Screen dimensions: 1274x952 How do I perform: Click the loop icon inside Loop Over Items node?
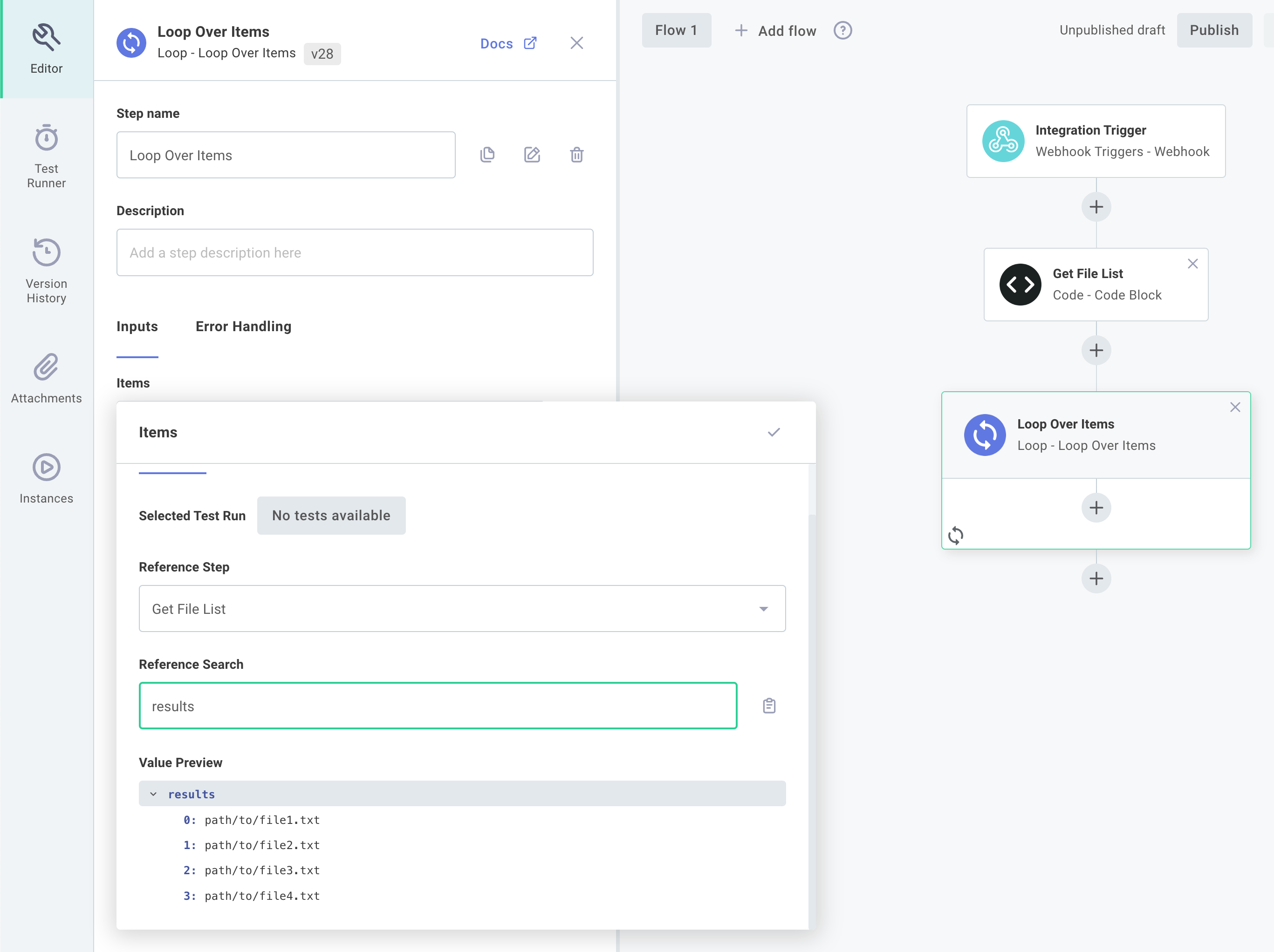point(956,536)
